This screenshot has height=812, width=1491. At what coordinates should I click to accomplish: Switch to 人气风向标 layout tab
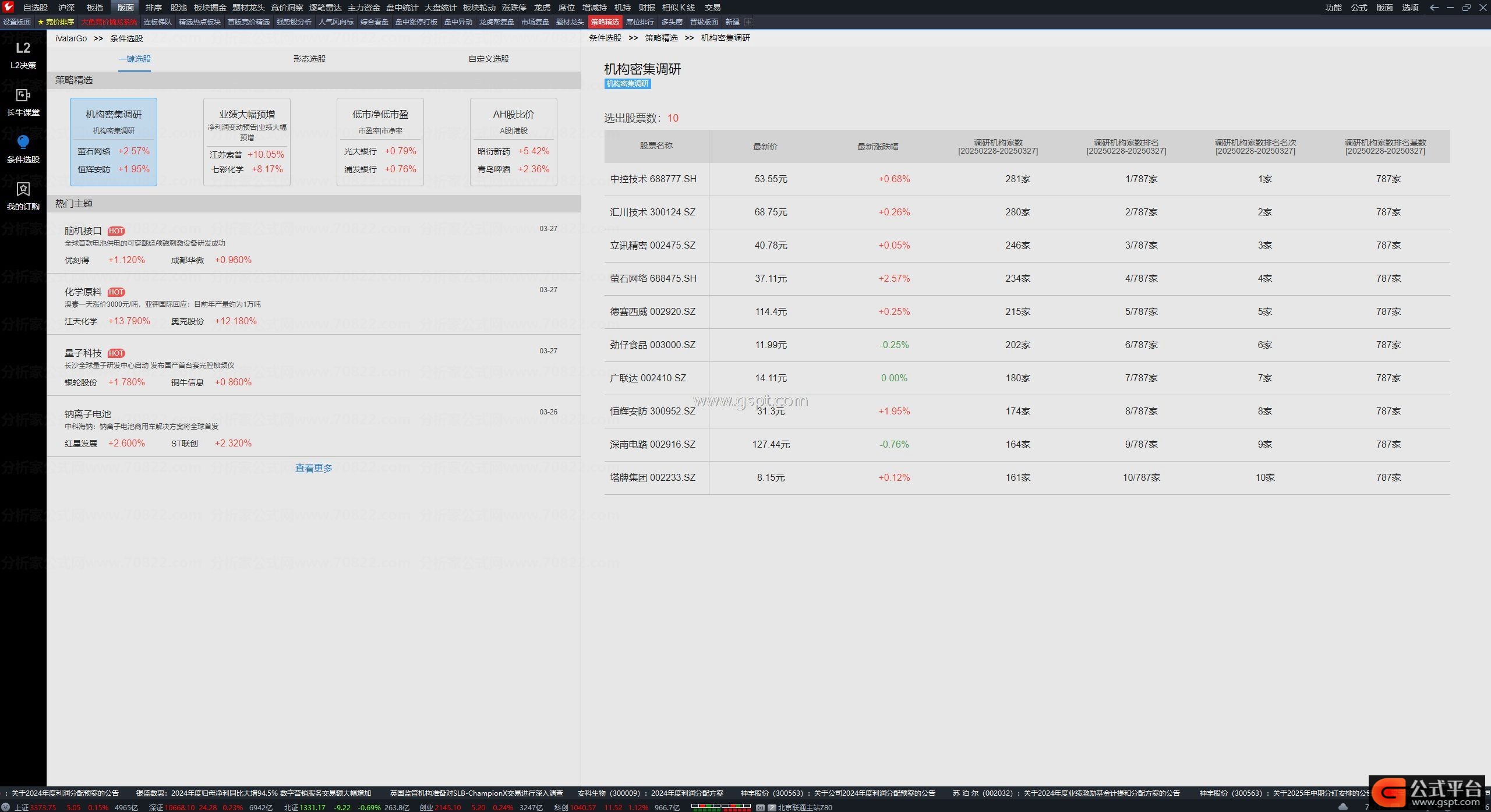(x=336, y=22)
